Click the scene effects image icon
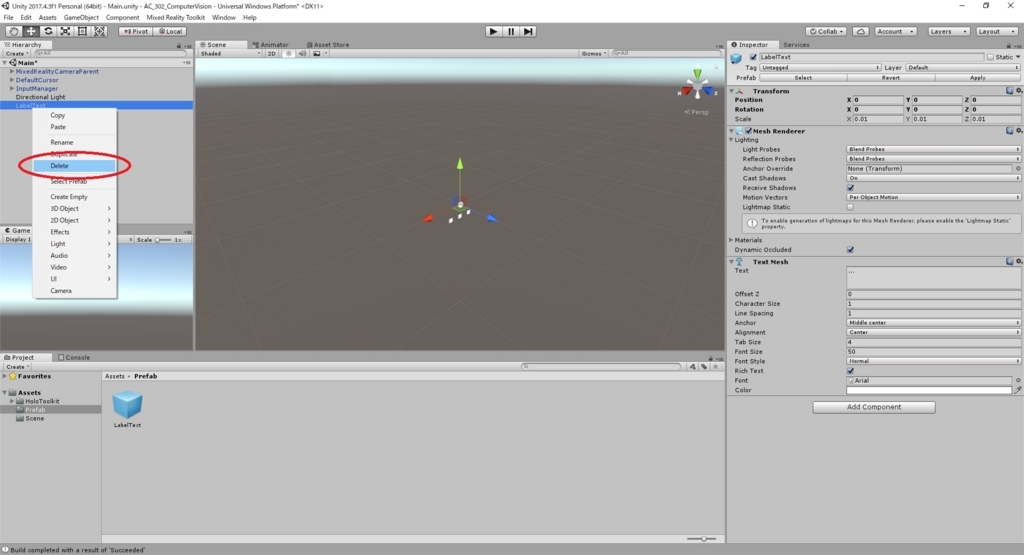 (x=317, y=54)
